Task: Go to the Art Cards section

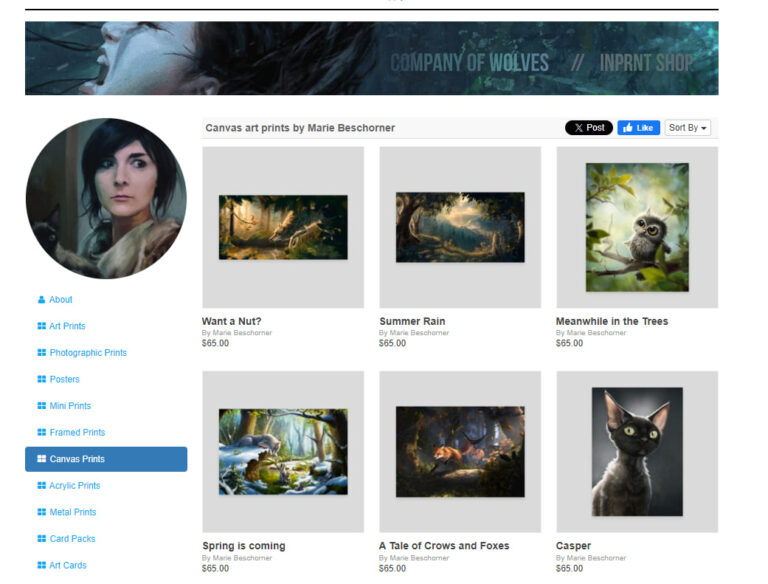Action: pyautogui.click(x=67, y=565)
